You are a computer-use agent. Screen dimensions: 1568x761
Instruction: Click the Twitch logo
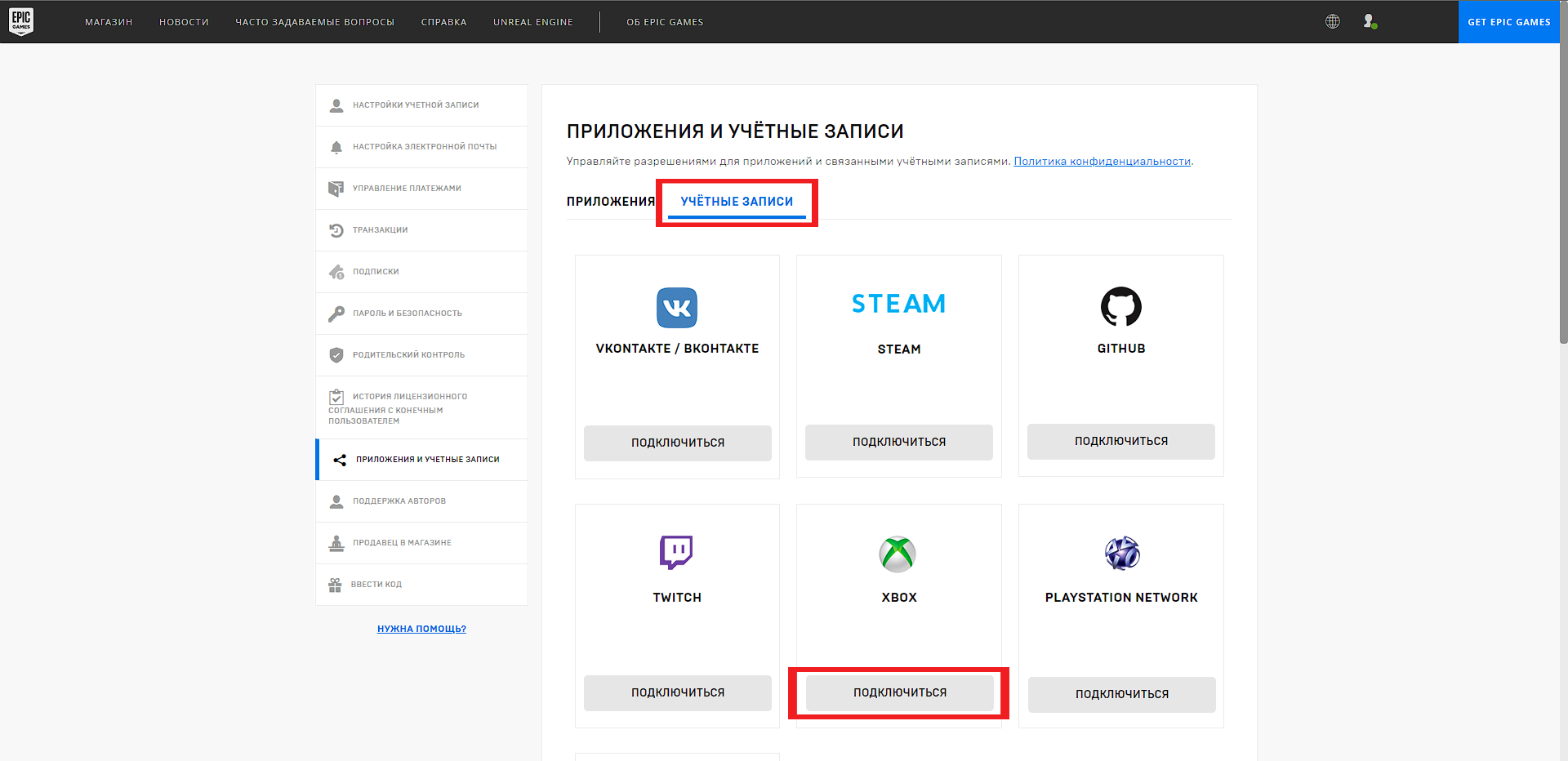[x=676, y=553]
